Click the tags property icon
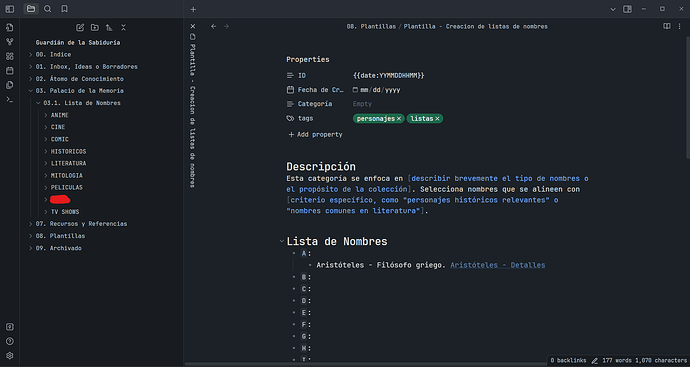690x367 pixels. tap(290, 118)
